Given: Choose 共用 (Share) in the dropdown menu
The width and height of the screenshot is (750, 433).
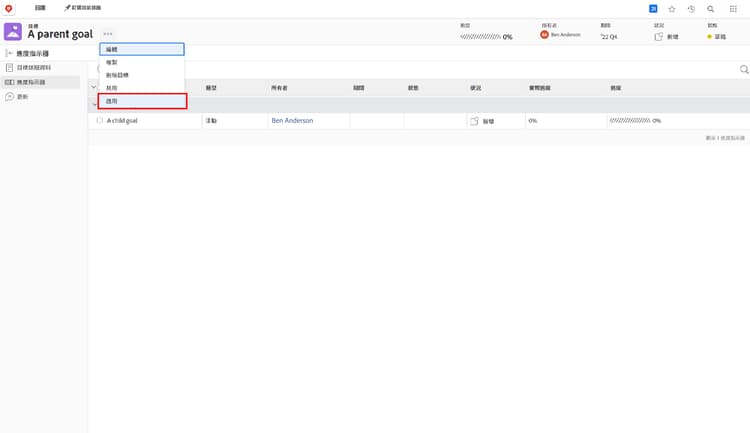Looking at the screenshot, I should [x=142, y=88].
